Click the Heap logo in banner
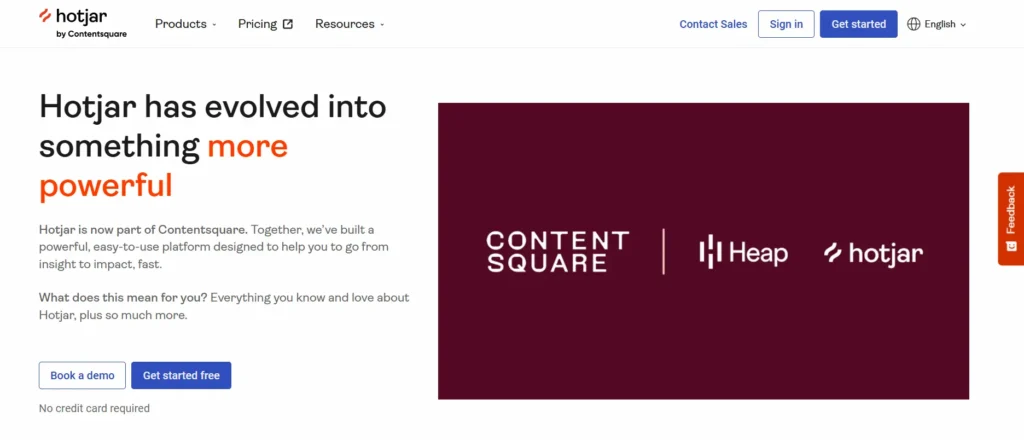 click(x=743, y=253)
